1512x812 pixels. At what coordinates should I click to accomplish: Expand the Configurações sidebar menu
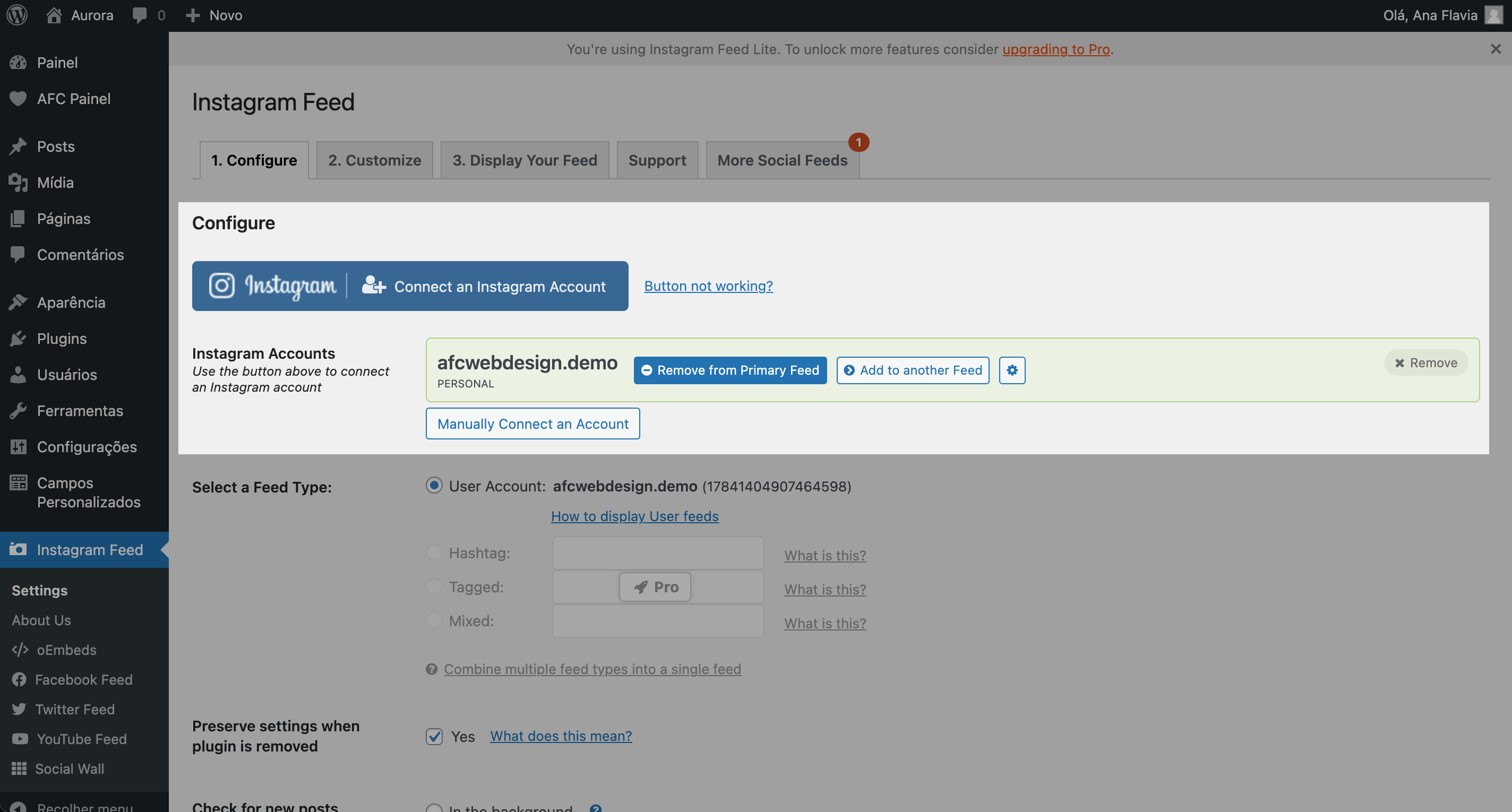pos(87,447)
